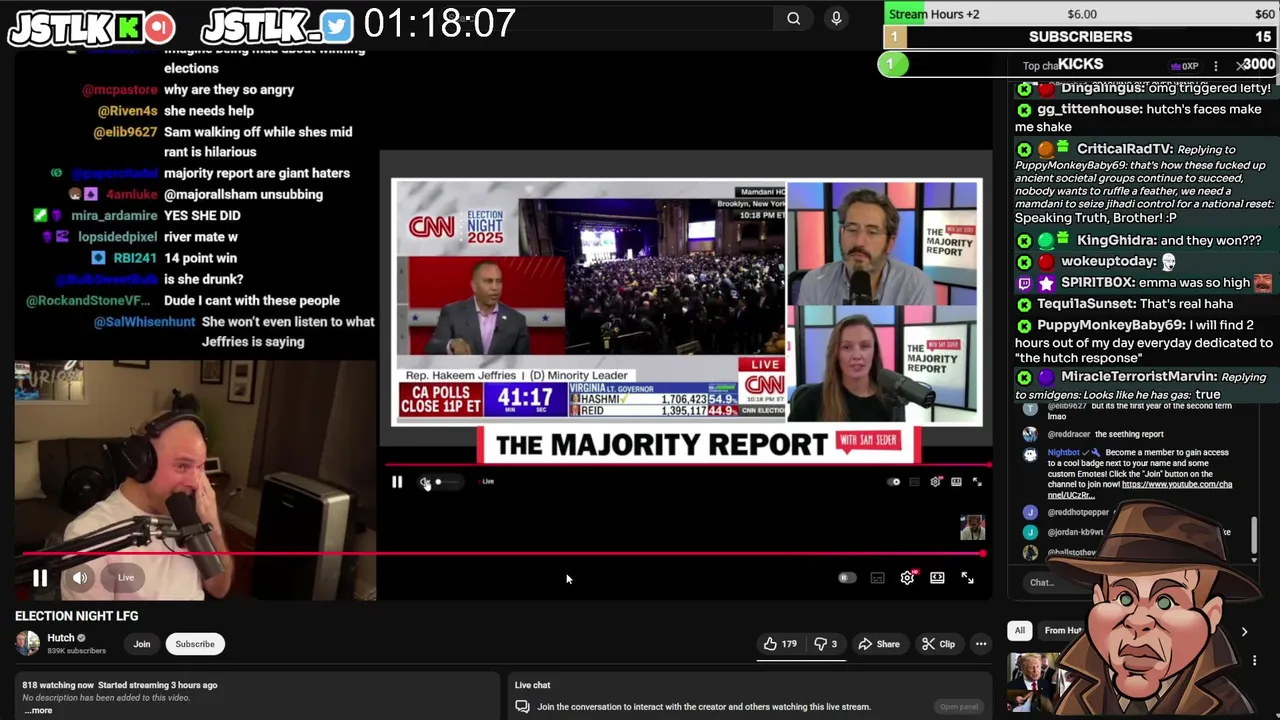The image size is (1280, 720).
Task: Click @mcpastore in overlay chat
Action: [119, 90]
